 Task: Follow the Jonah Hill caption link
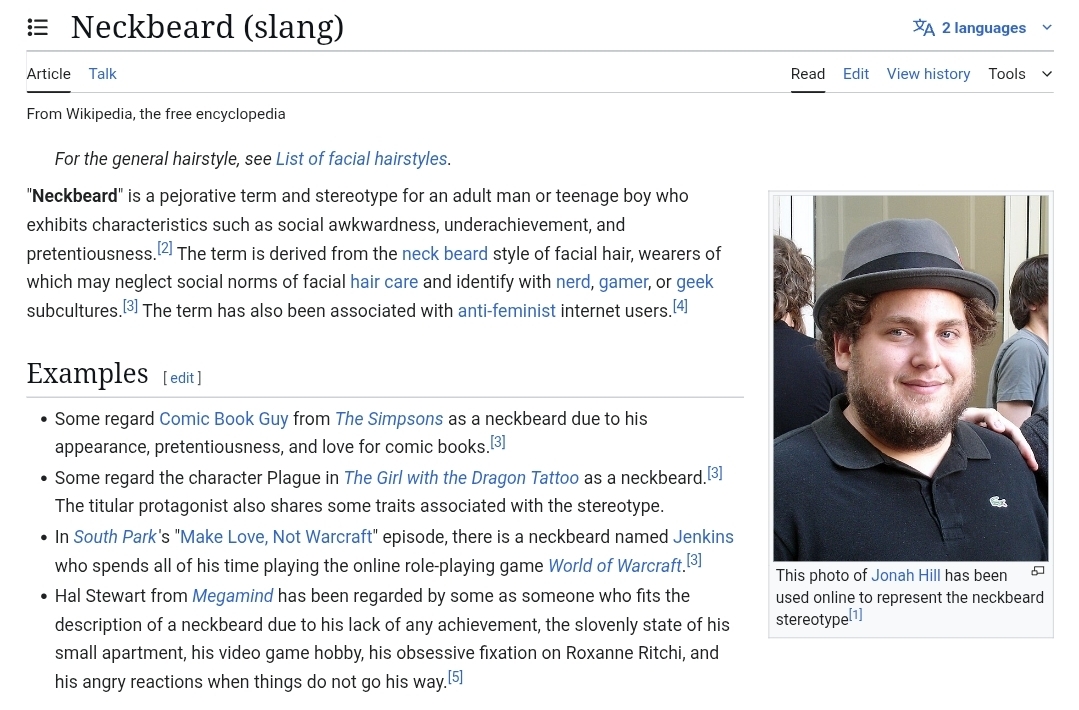[x=906, y=575]
